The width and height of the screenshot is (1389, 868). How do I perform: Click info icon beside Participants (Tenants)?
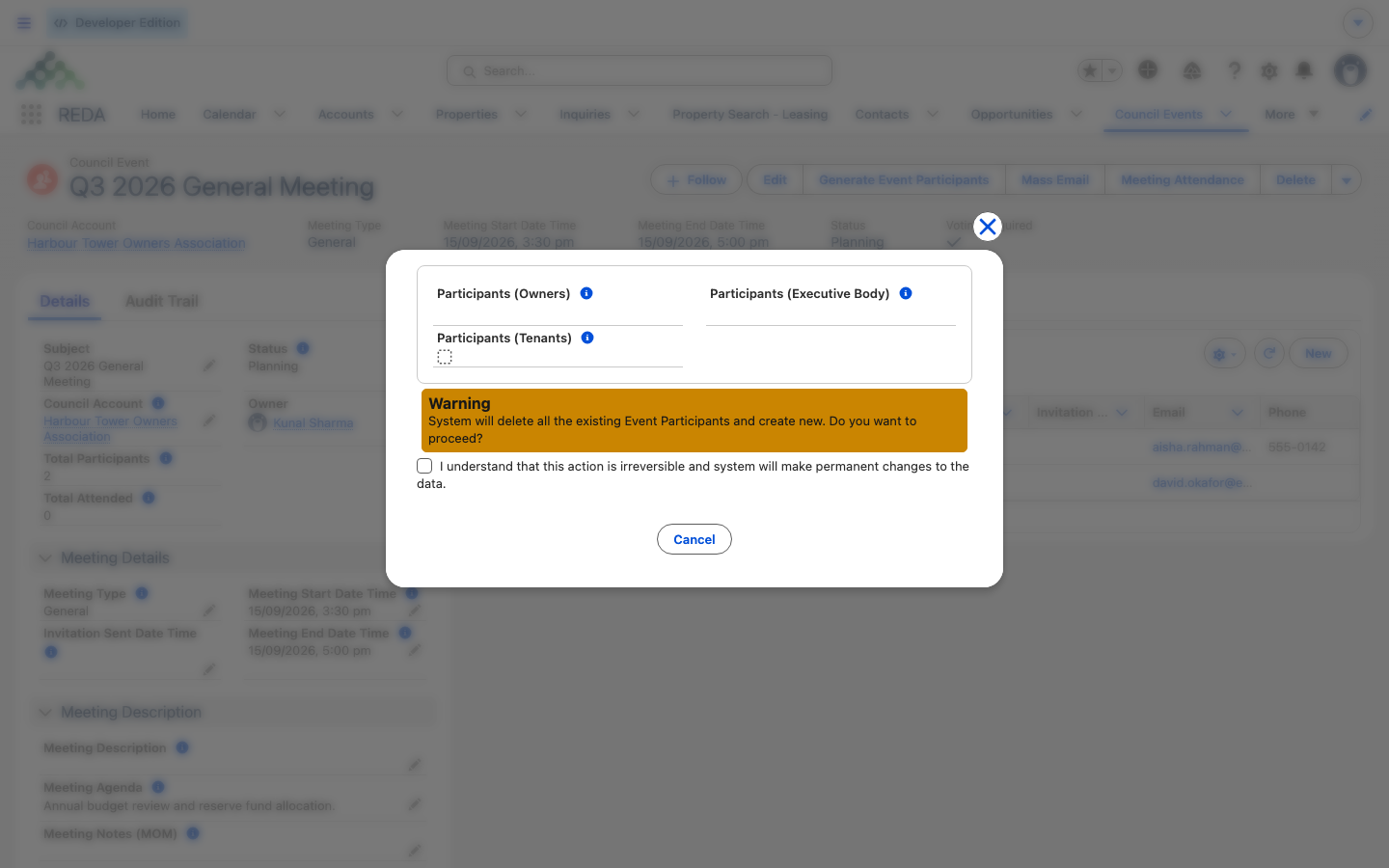click(587, 338)
